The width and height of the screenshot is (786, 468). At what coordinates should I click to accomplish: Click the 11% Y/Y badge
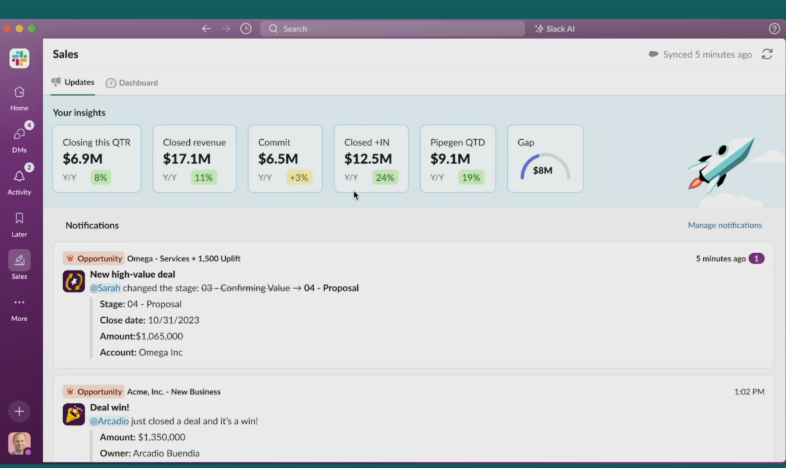[x=204, y=177]
